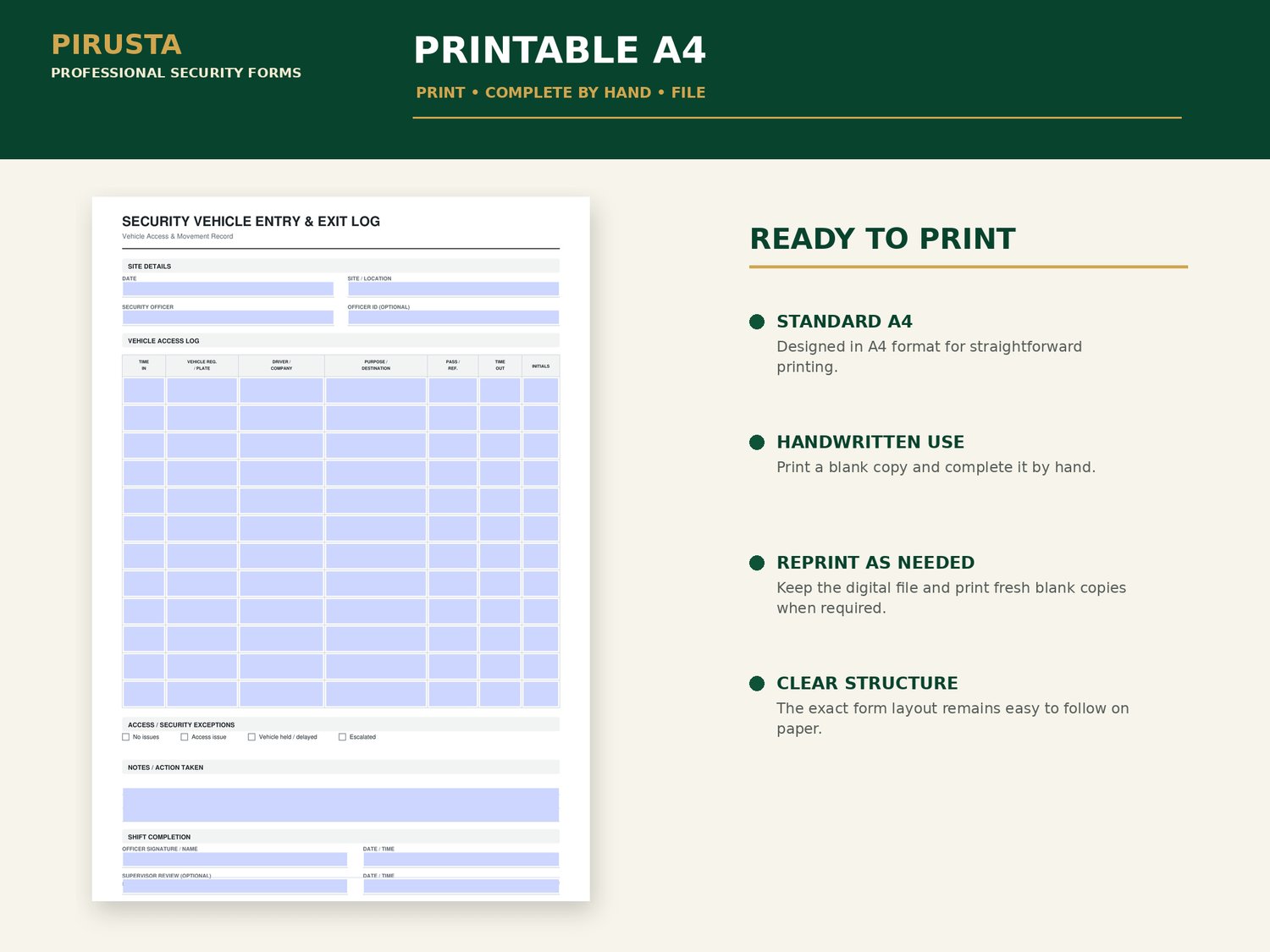The width and height of the screenshot is (1270, 952).
Task: Click 'PROFESSIONAL SECURITY FORMS' tagline
Action: click(176, 73)
